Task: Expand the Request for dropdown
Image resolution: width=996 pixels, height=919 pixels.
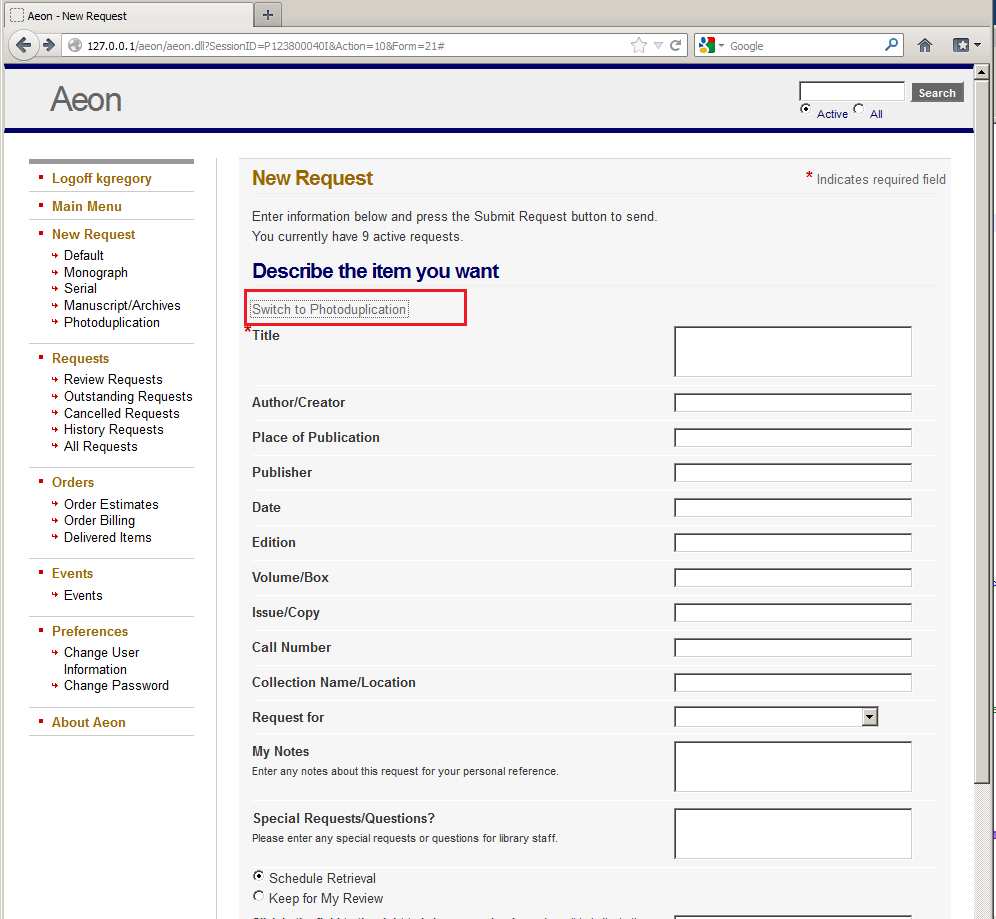Action: tap(870, 717)
